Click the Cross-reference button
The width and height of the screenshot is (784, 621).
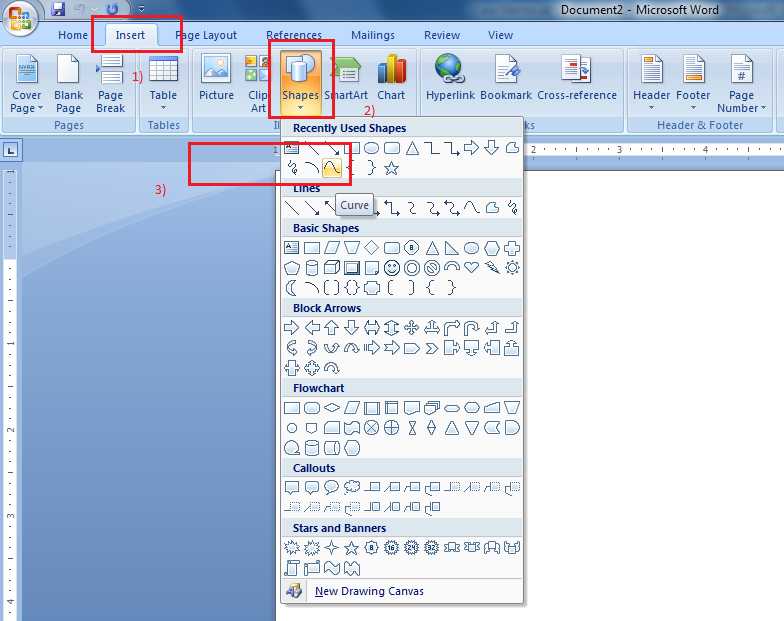point(576,78)
